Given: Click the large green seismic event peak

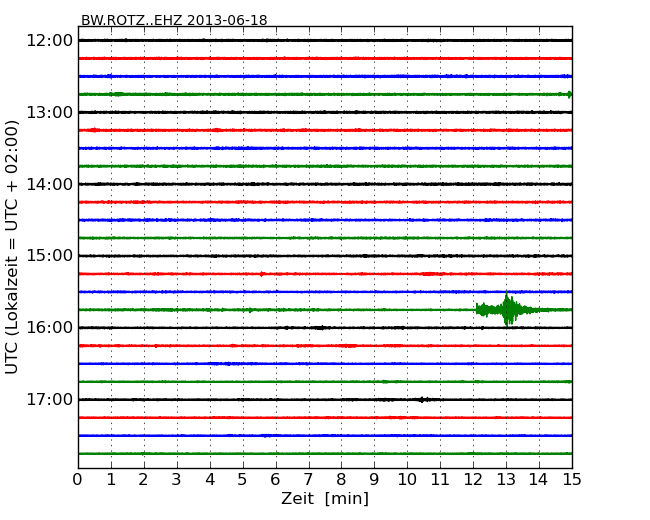Looking at the screenshot, I should point(507,309).
